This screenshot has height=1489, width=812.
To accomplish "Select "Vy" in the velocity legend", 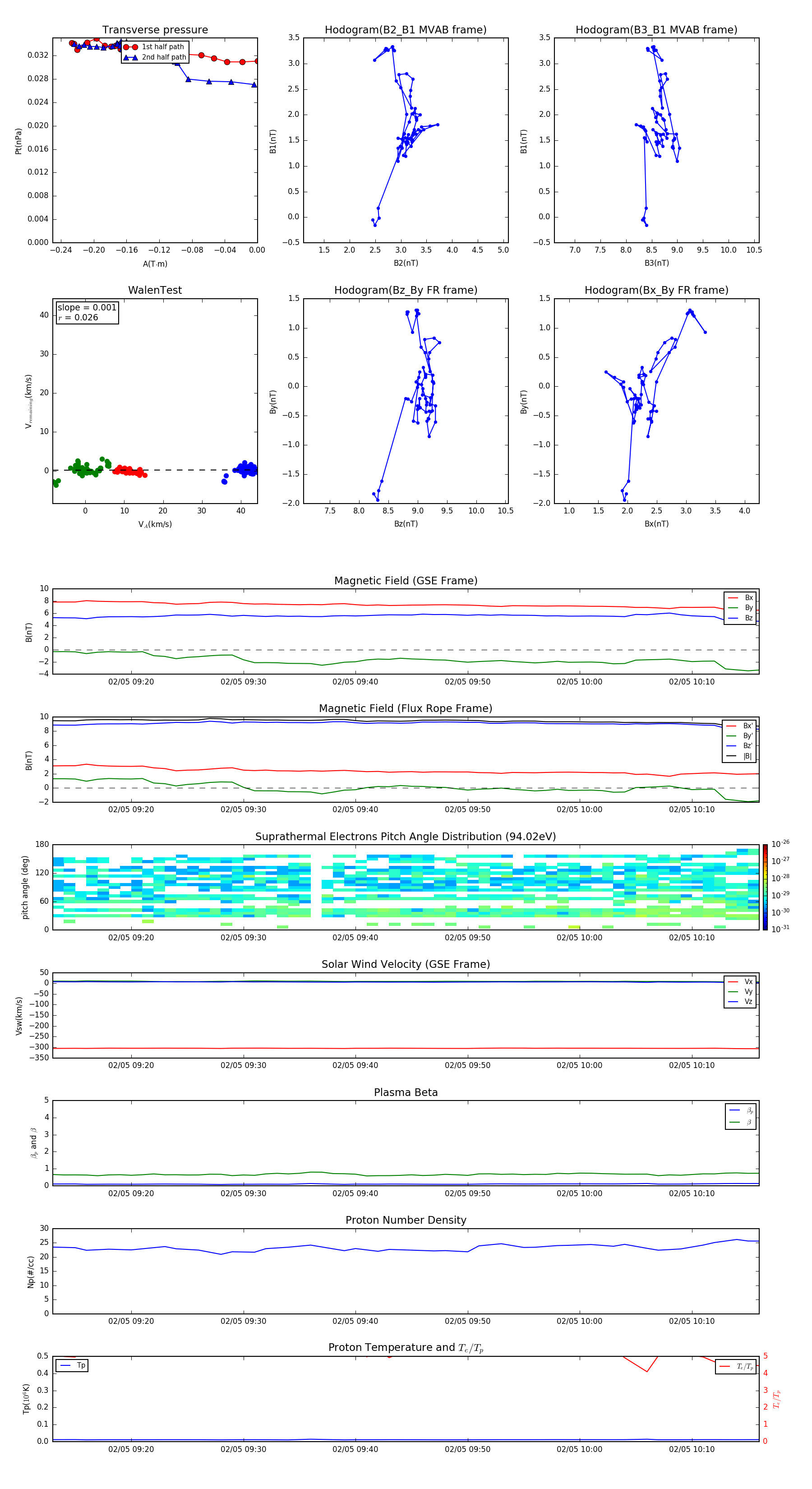I will [x=740, y=992].
